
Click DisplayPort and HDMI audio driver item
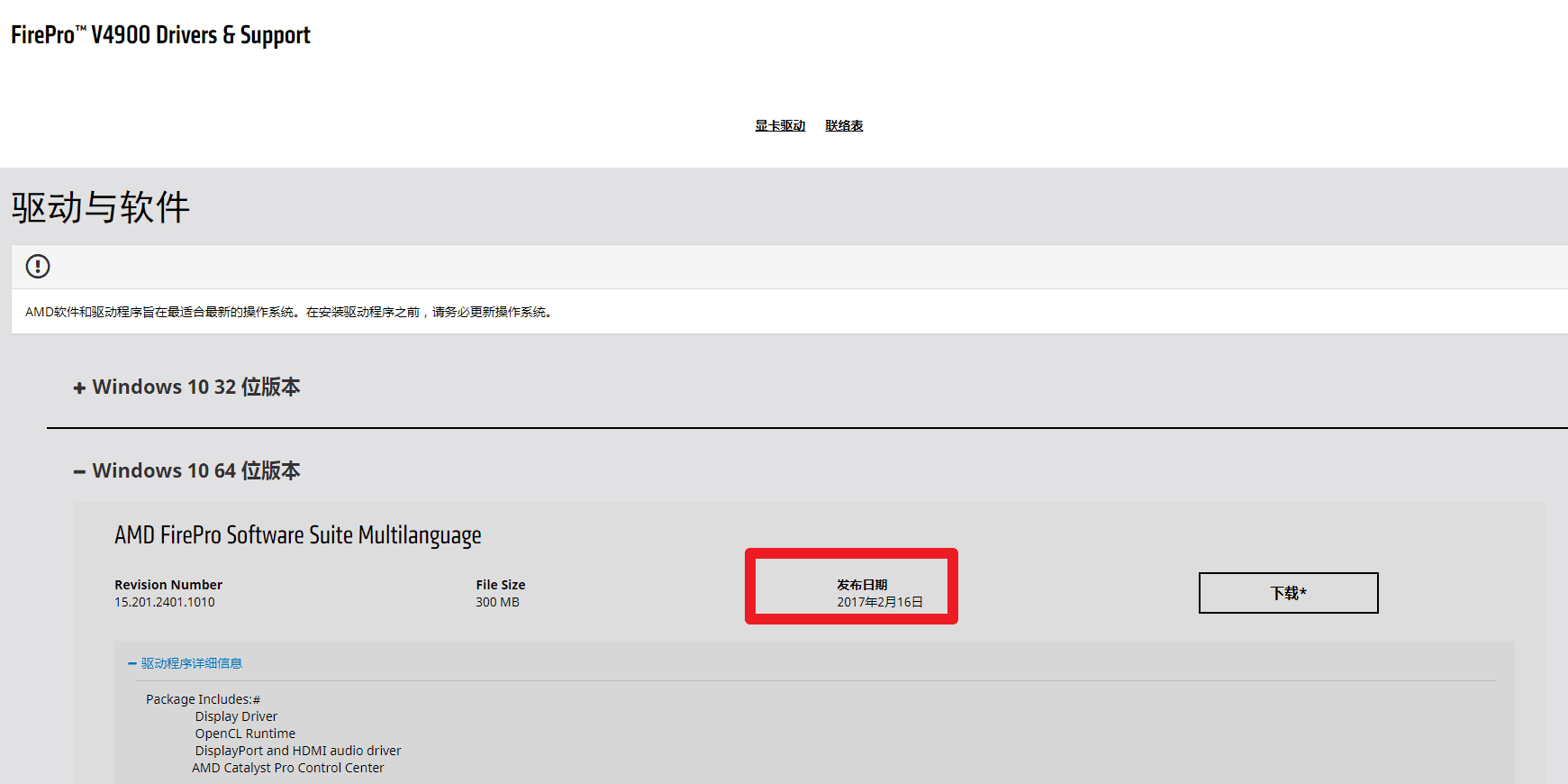[298, 751]
